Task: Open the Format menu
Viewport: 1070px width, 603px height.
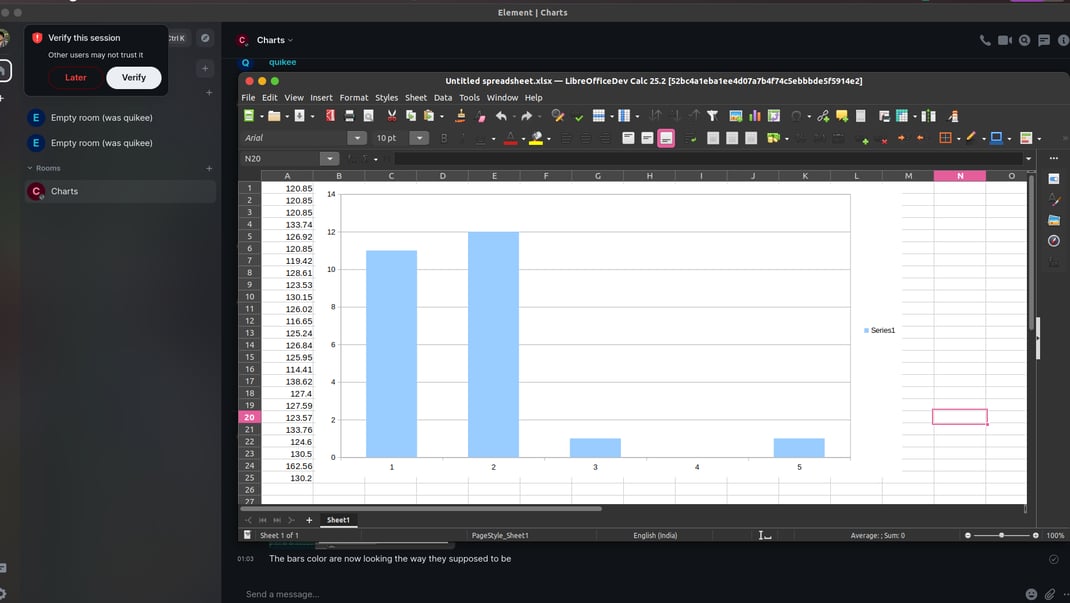Action: (x=353, y=98)
